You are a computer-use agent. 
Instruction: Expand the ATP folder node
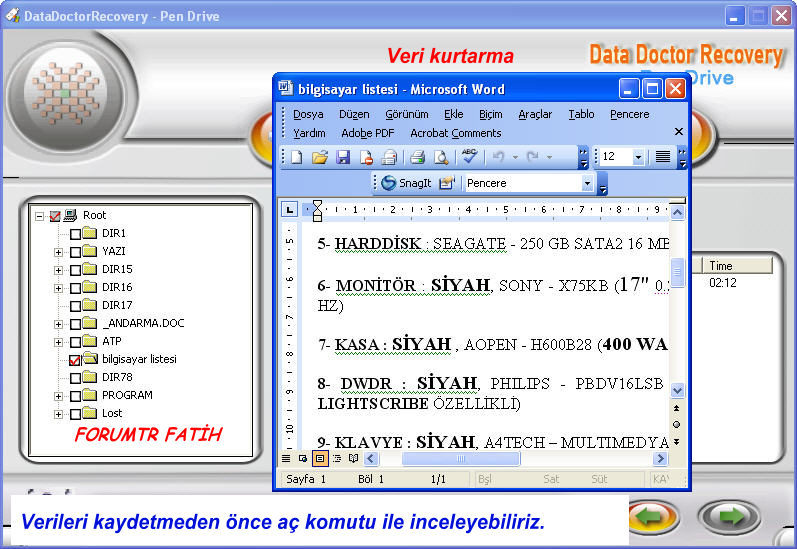58,342
